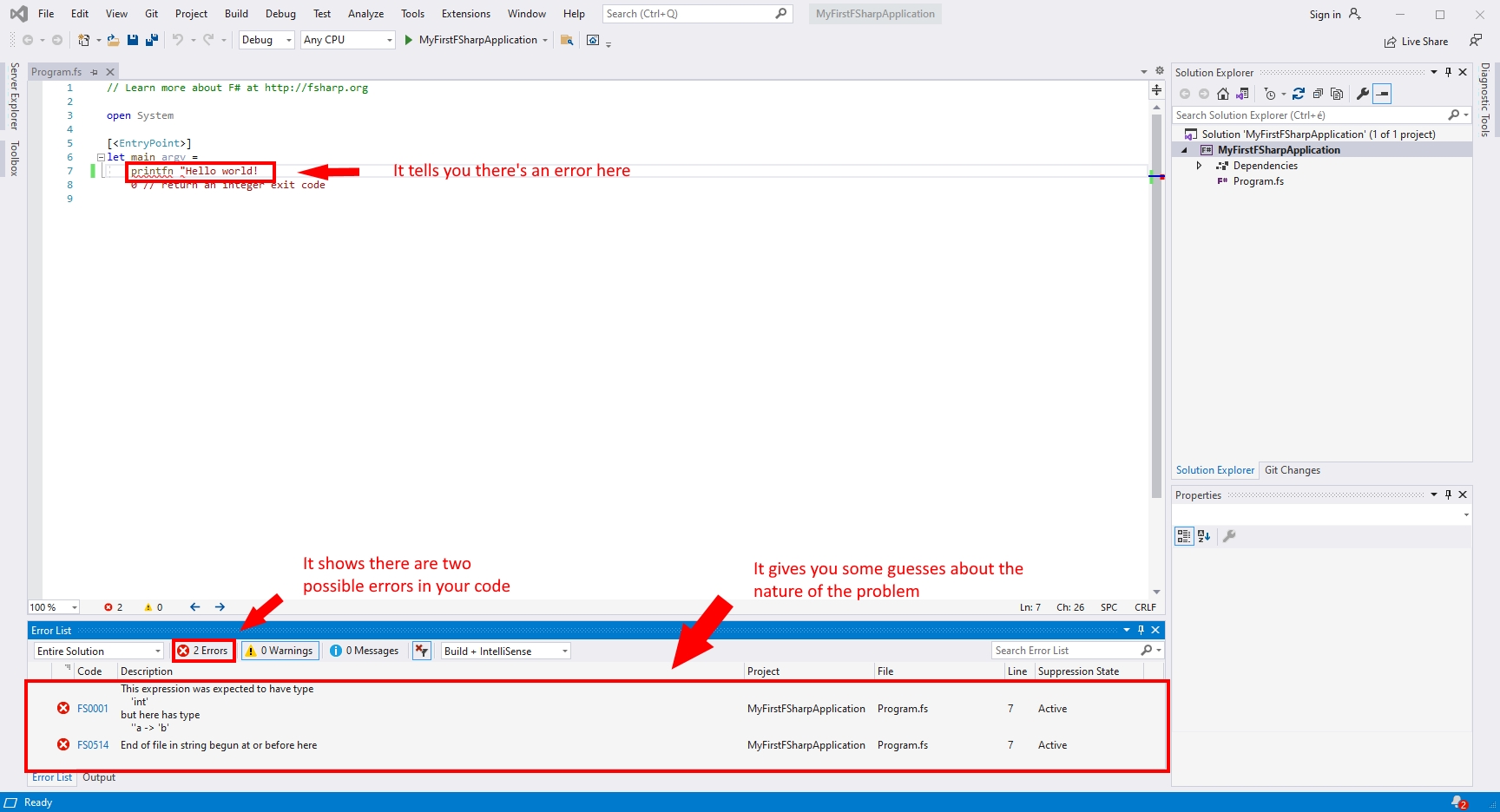Viewport: 1500px width, 812px height.
Task: Open the File menu
Action: click(x=46, y=14)
